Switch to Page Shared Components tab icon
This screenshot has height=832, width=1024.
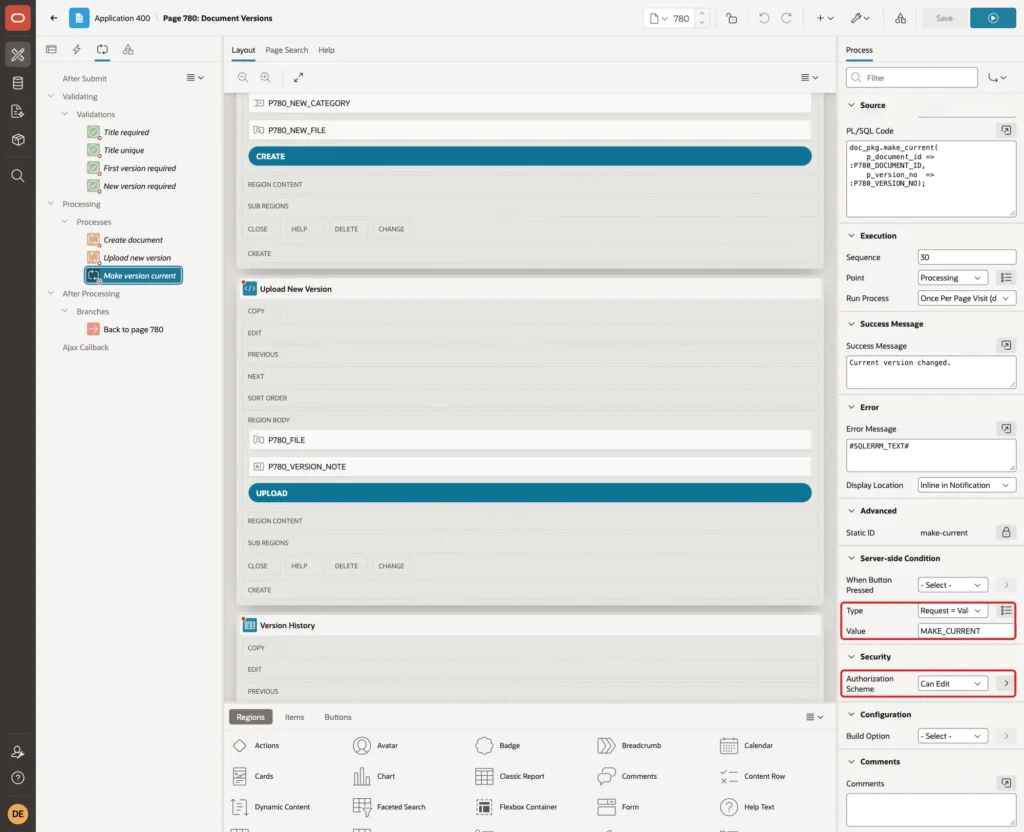tap(128, 50)
